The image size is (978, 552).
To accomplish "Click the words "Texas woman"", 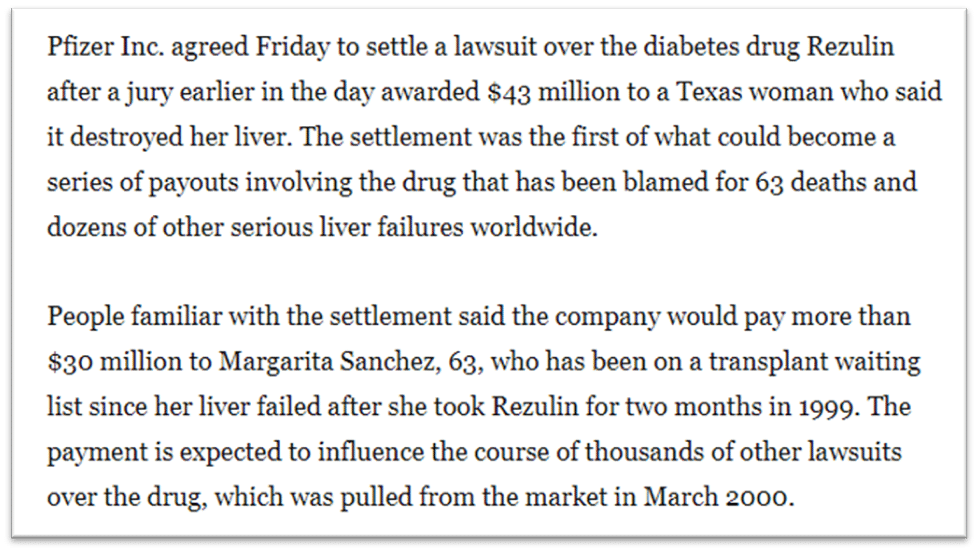I will pos(755,92).
